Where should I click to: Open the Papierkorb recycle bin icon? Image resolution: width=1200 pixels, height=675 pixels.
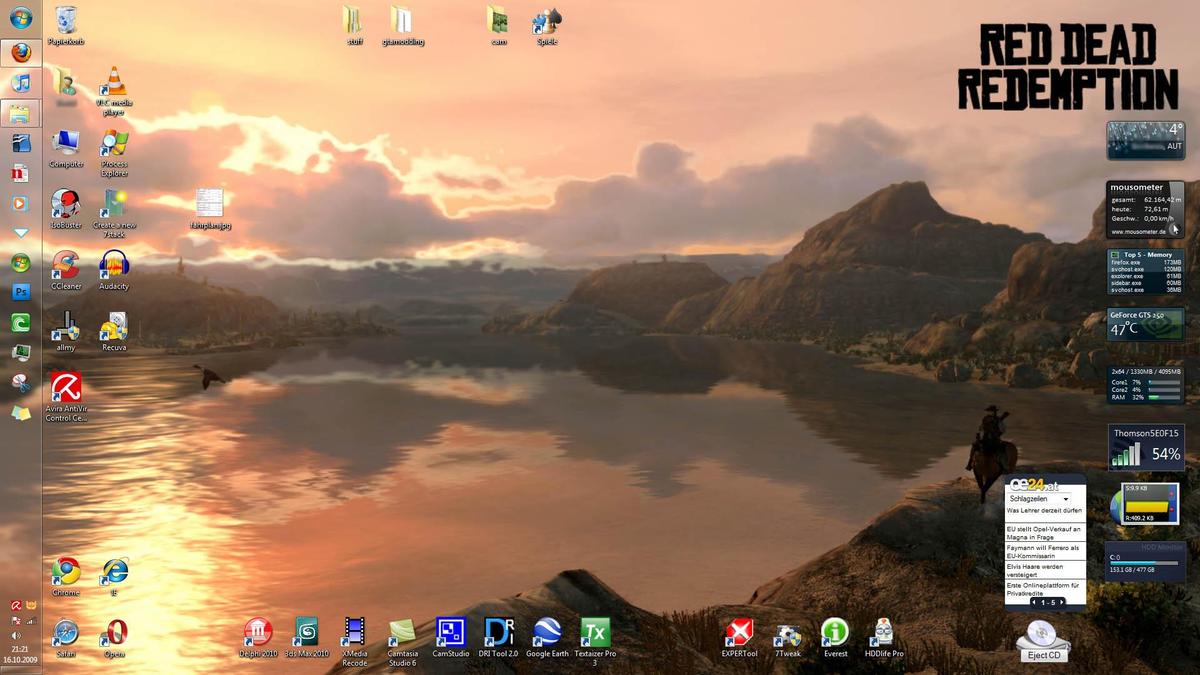click(67, 25)
